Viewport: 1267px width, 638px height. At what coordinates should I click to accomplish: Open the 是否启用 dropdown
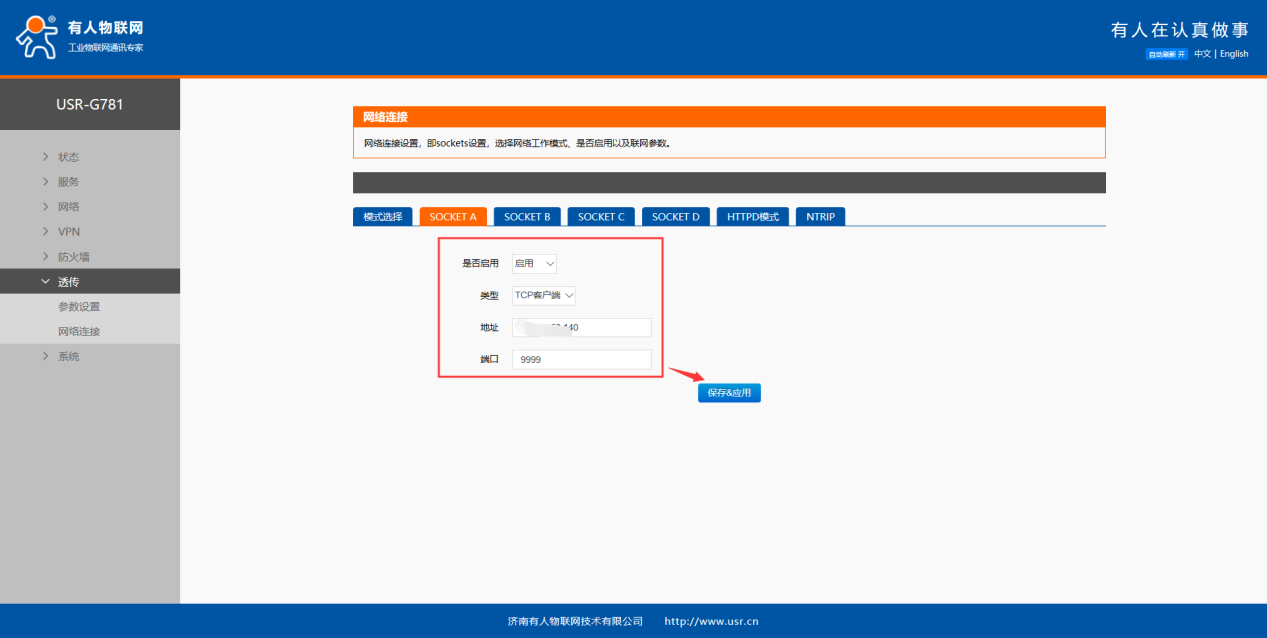pyautogui.click(x=534, y=264)
